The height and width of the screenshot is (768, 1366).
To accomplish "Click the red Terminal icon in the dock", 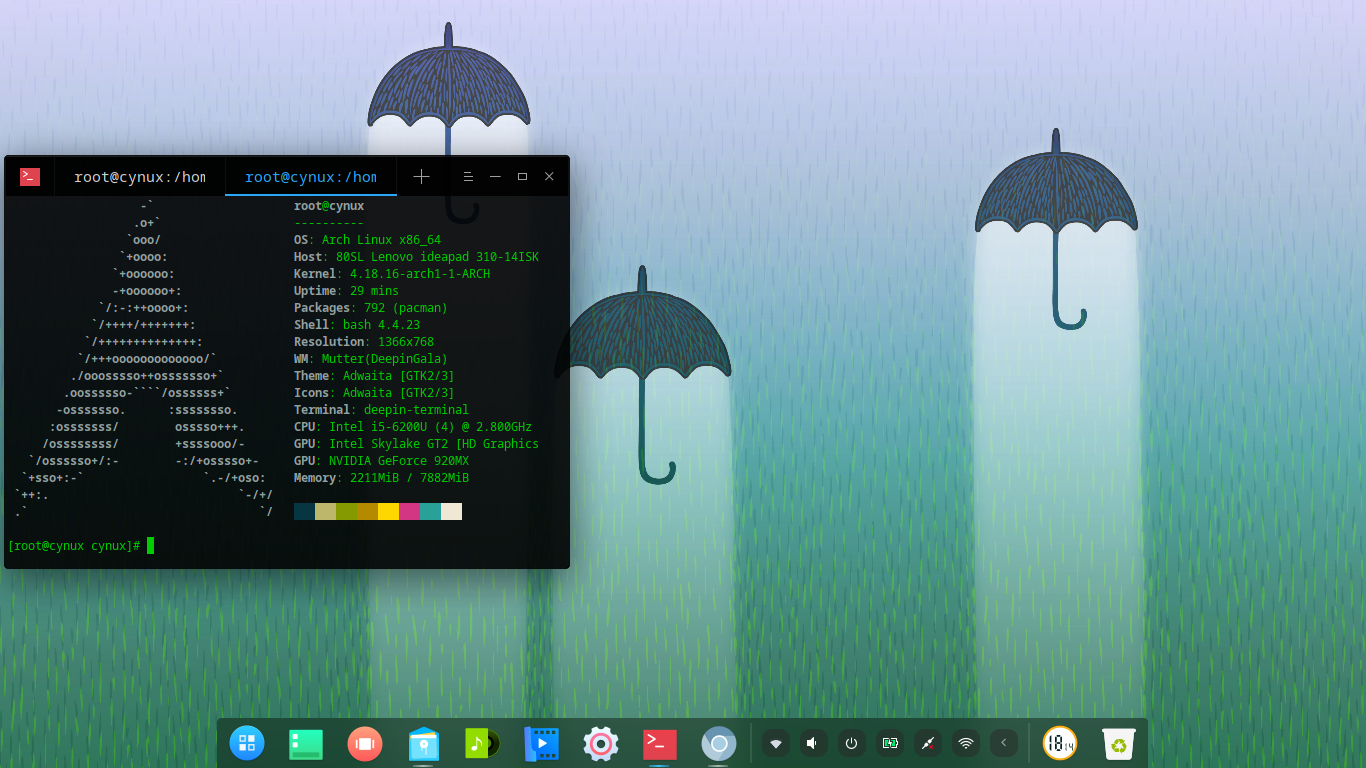I will tap(659, 743).
